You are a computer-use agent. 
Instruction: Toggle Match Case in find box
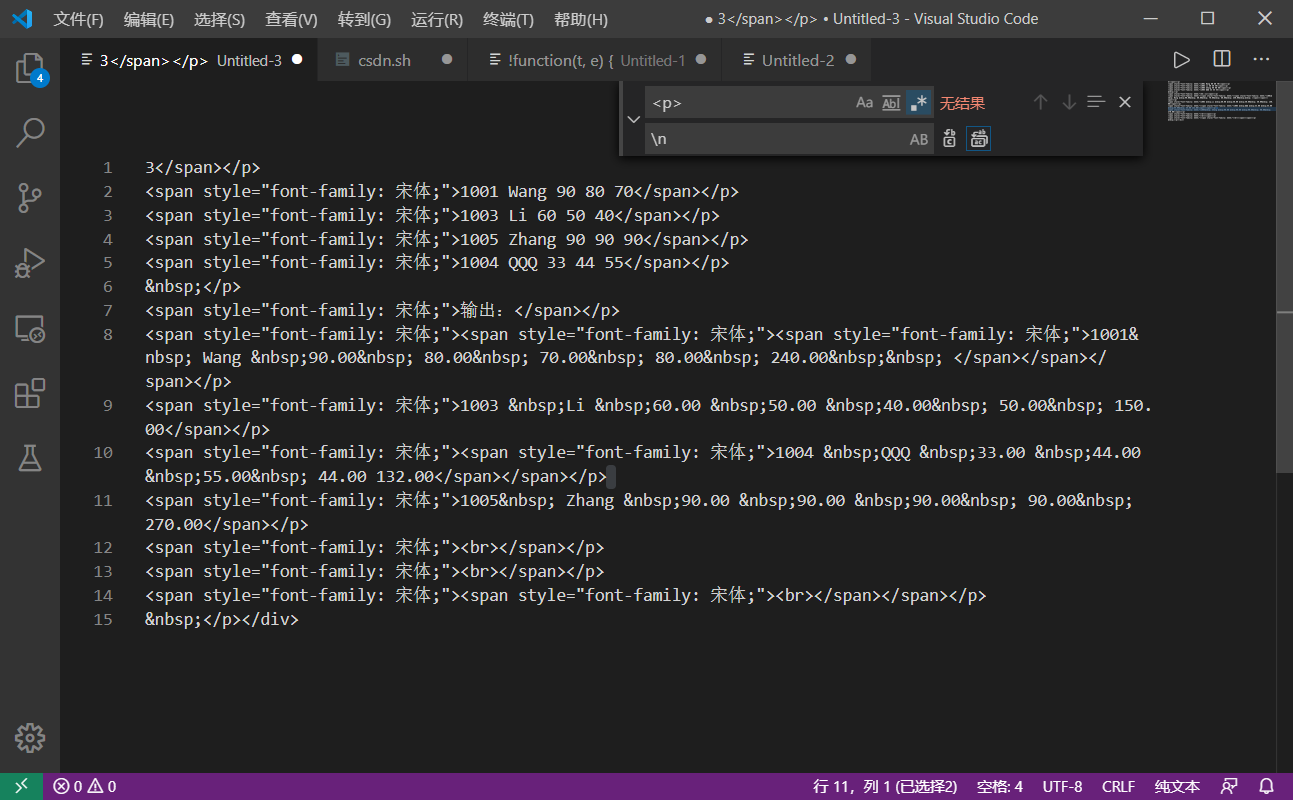(865, 102)
